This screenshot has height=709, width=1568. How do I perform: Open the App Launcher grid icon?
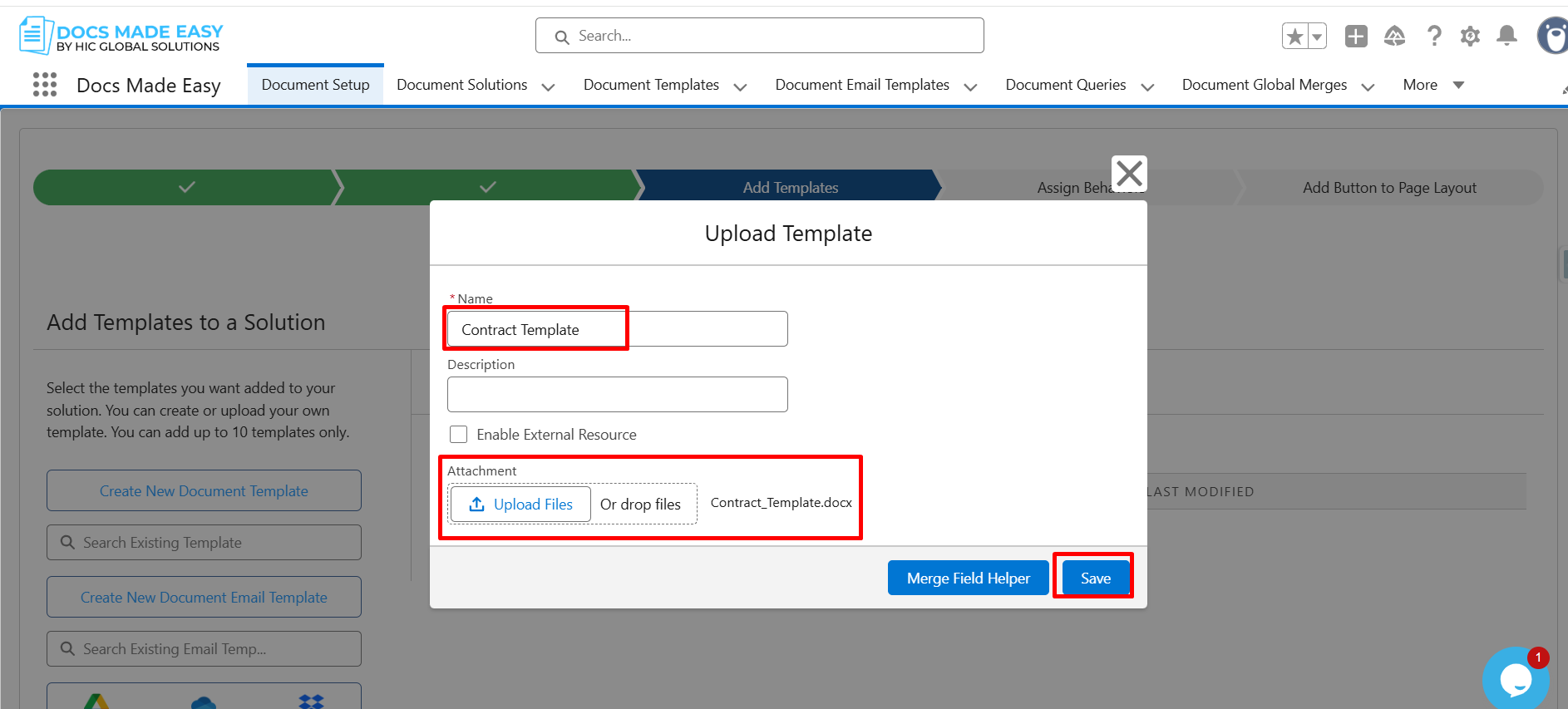click(x=45, y=85)
